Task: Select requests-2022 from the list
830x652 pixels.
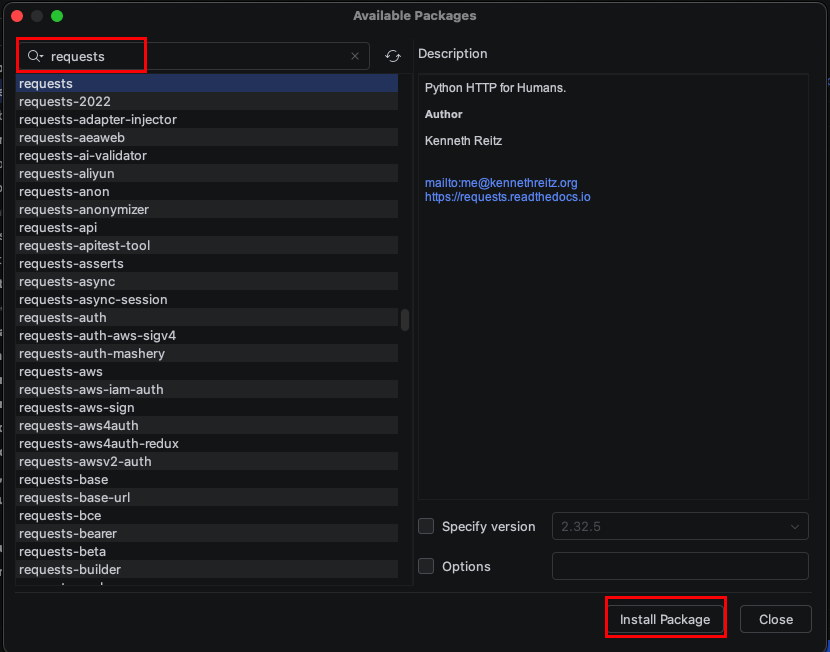Action: tap(65, 102)
